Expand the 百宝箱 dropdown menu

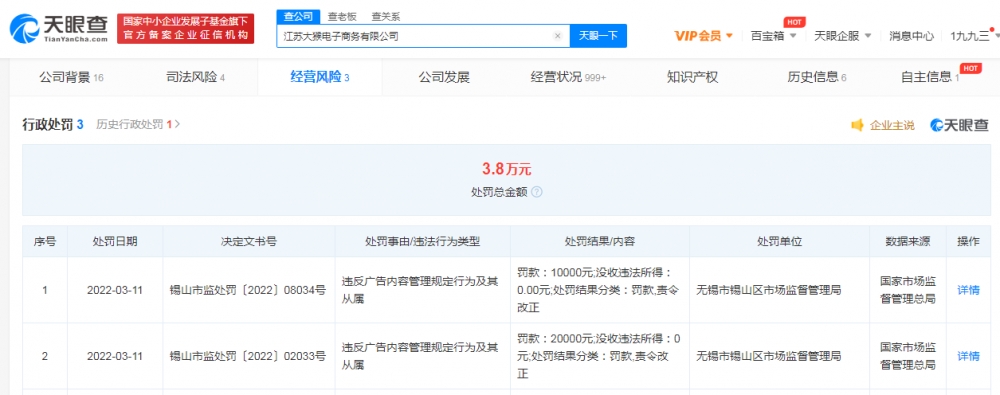(x=774, y=36)
